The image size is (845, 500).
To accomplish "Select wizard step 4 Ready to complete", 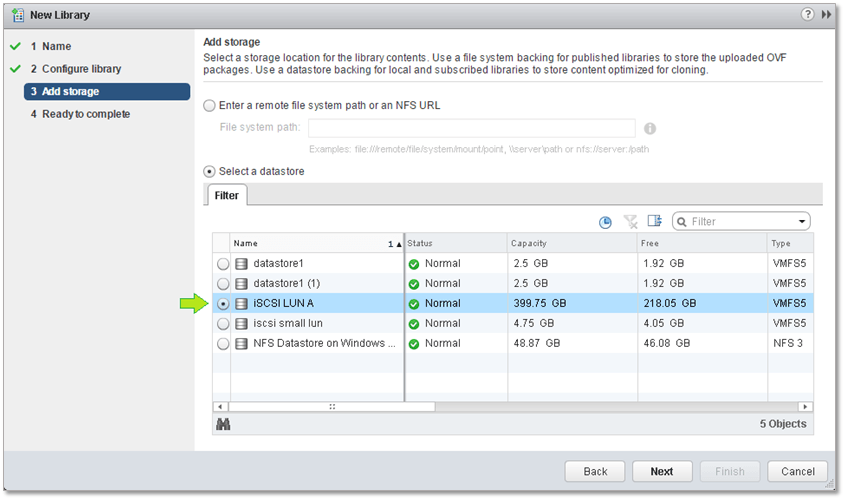I will click(x=80, y=114).
